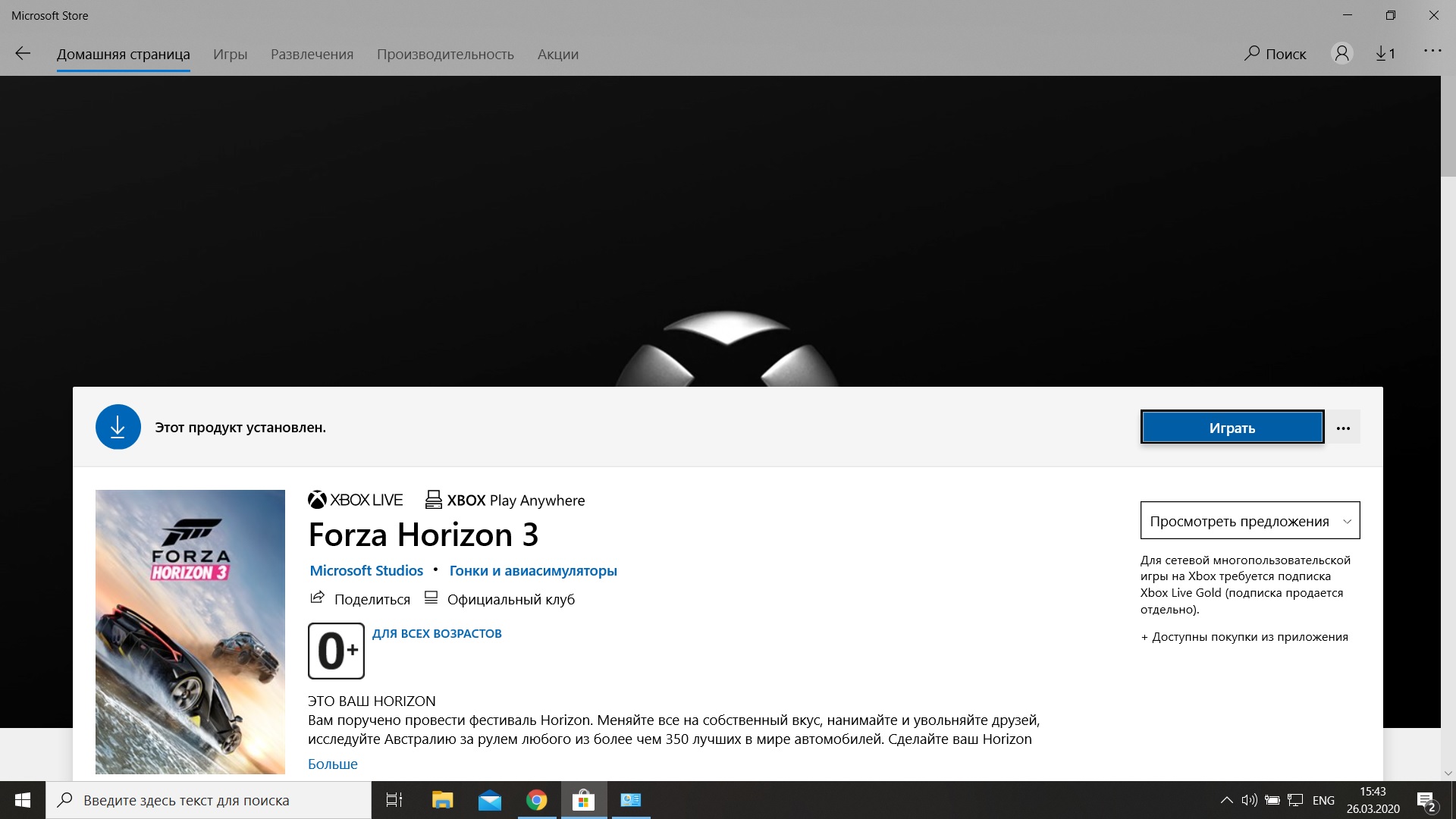The height and width of the screenshot is (819, 1456).
Task: Open the rightmost pinned app in the taskbar
Action: click(x=630, y=800)
